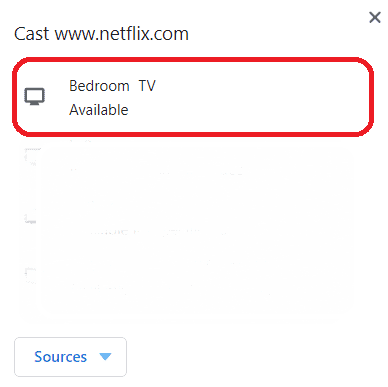Click the TV monitor icon beside Bedroom TV
Viewport: 388px width, 387px height.
(x=34, y=97)
